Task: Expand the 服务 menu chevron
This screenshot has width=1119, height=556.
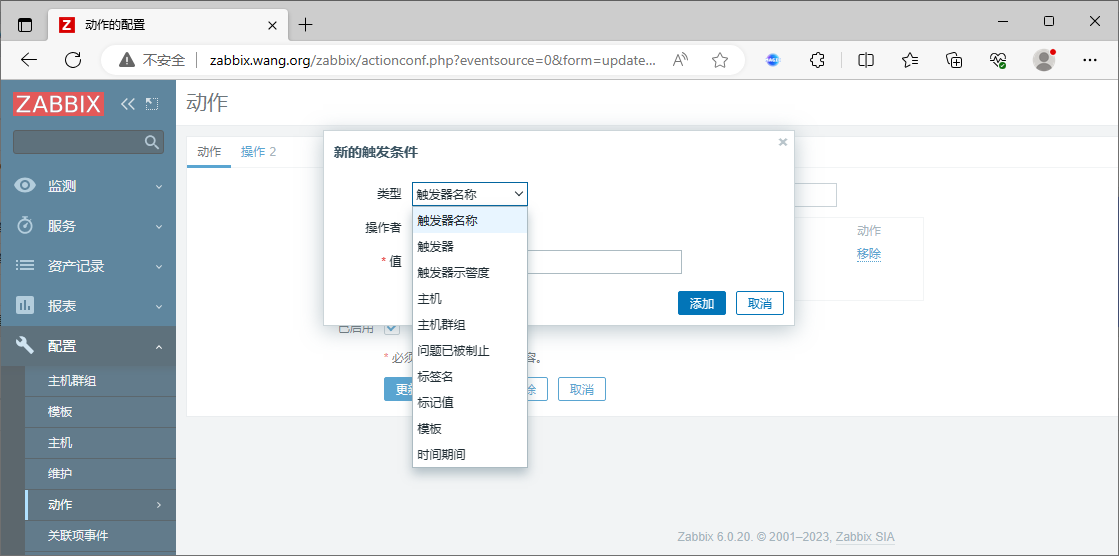Action: pyautogui.click(x=158, y=226)
